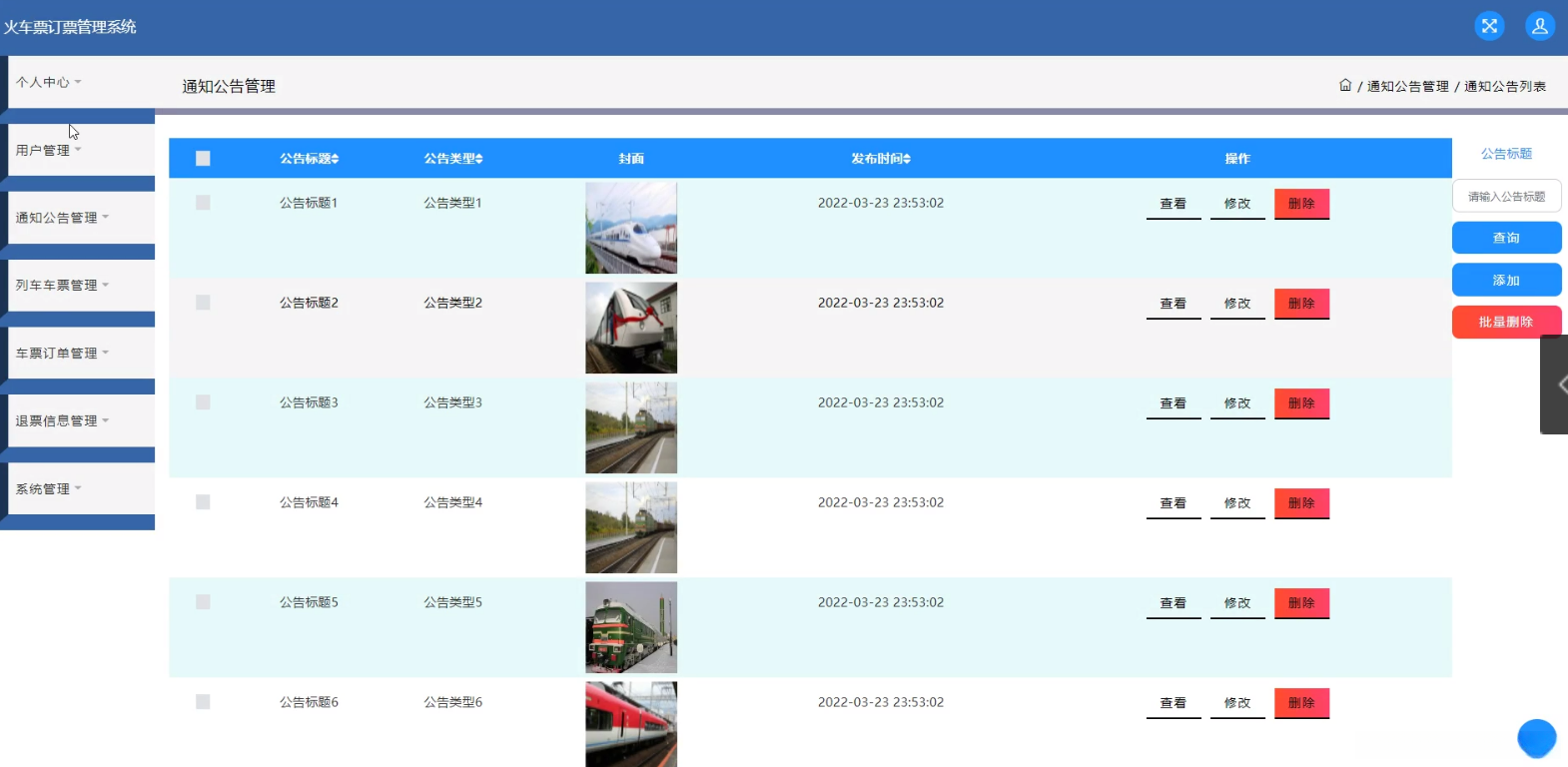This screenshot has height=767, width=1568.
Task: Sort table by 发布时间 column
Action: (x=881, y=159)
